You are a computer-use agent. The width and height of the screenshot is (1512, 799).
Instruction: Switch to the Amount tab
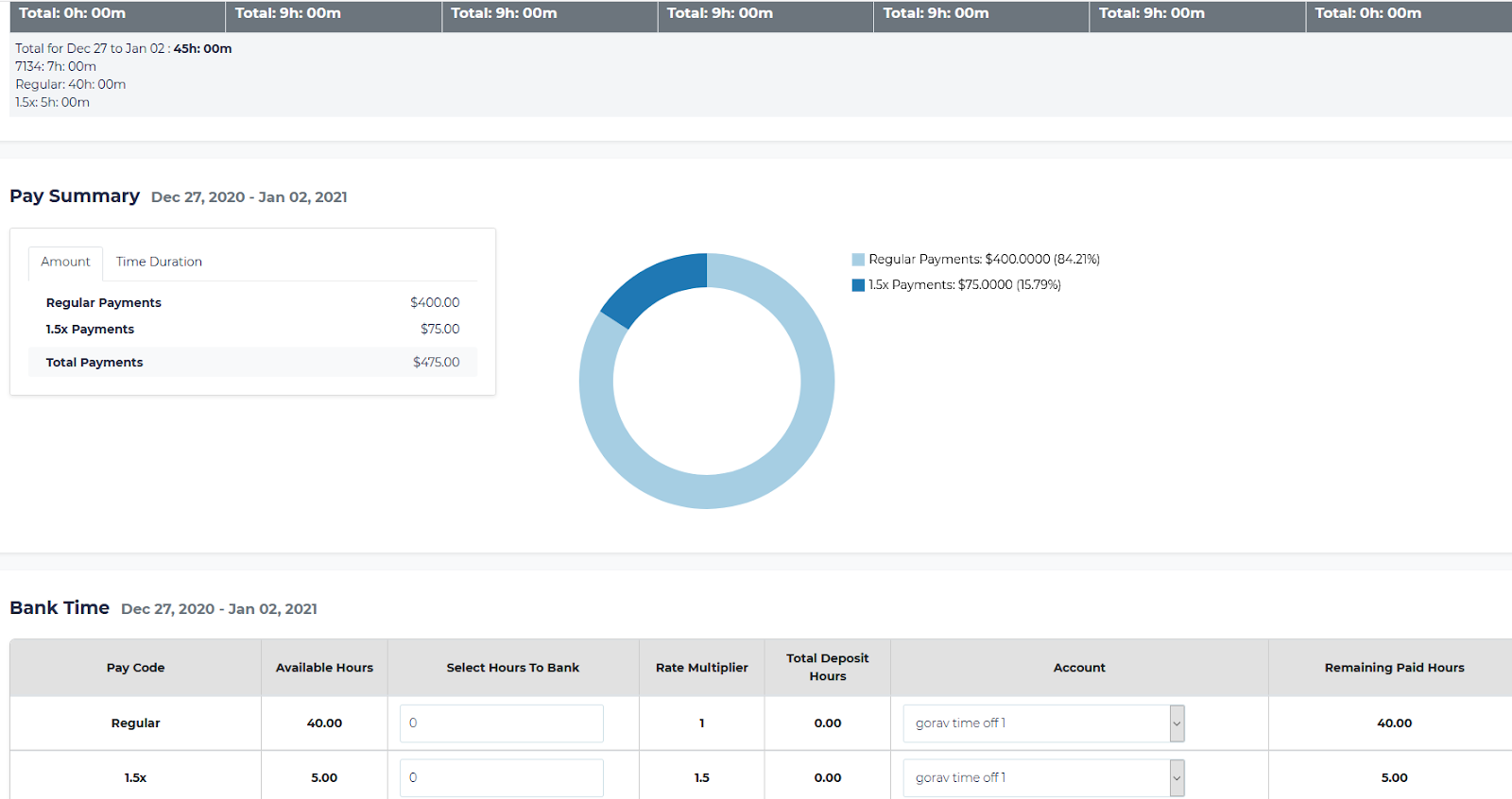(65, 262)
